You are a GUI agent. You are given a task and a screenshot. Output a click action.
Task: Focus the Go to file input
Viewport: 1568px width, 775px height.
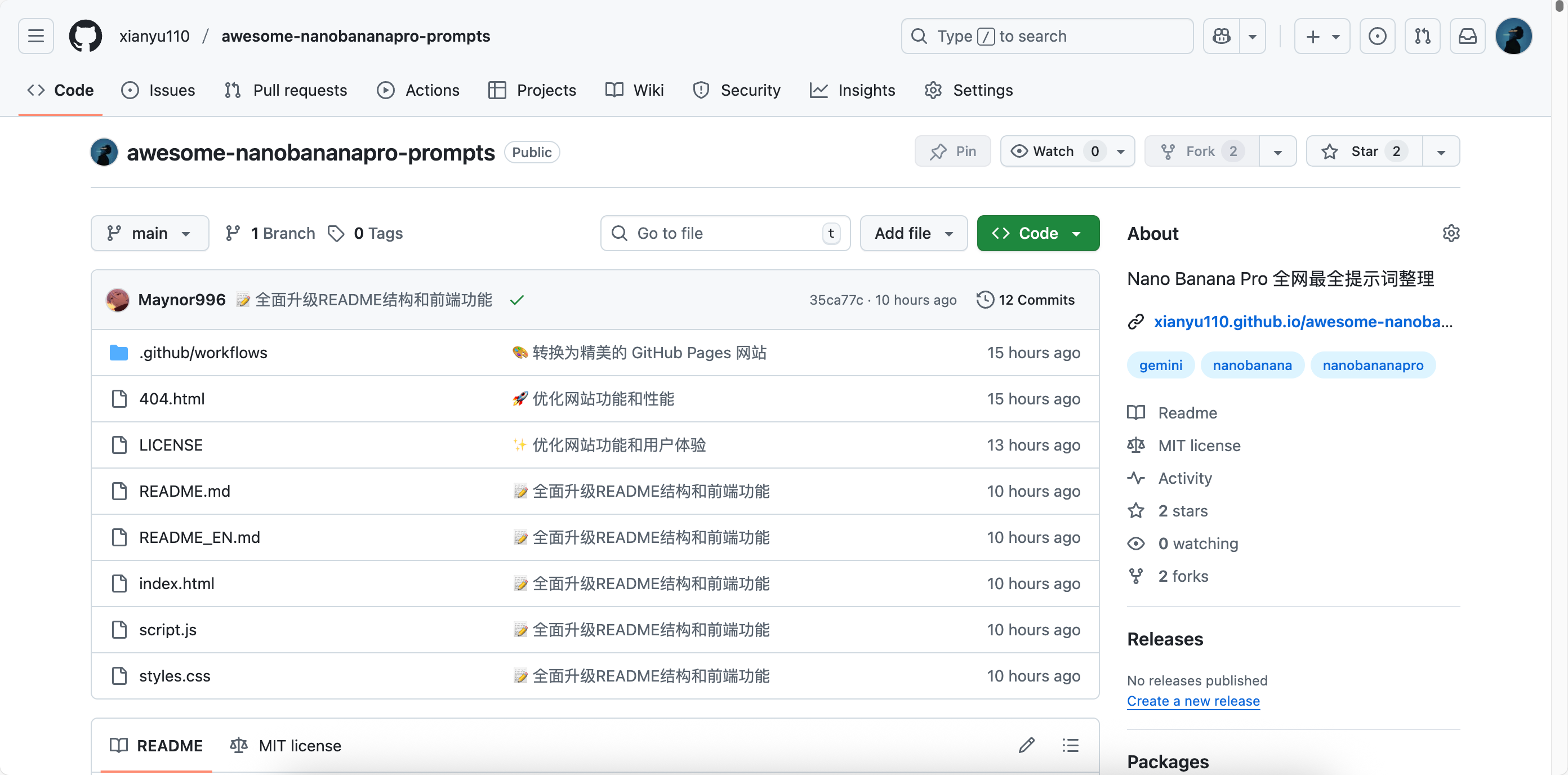(x=725, y=233)
